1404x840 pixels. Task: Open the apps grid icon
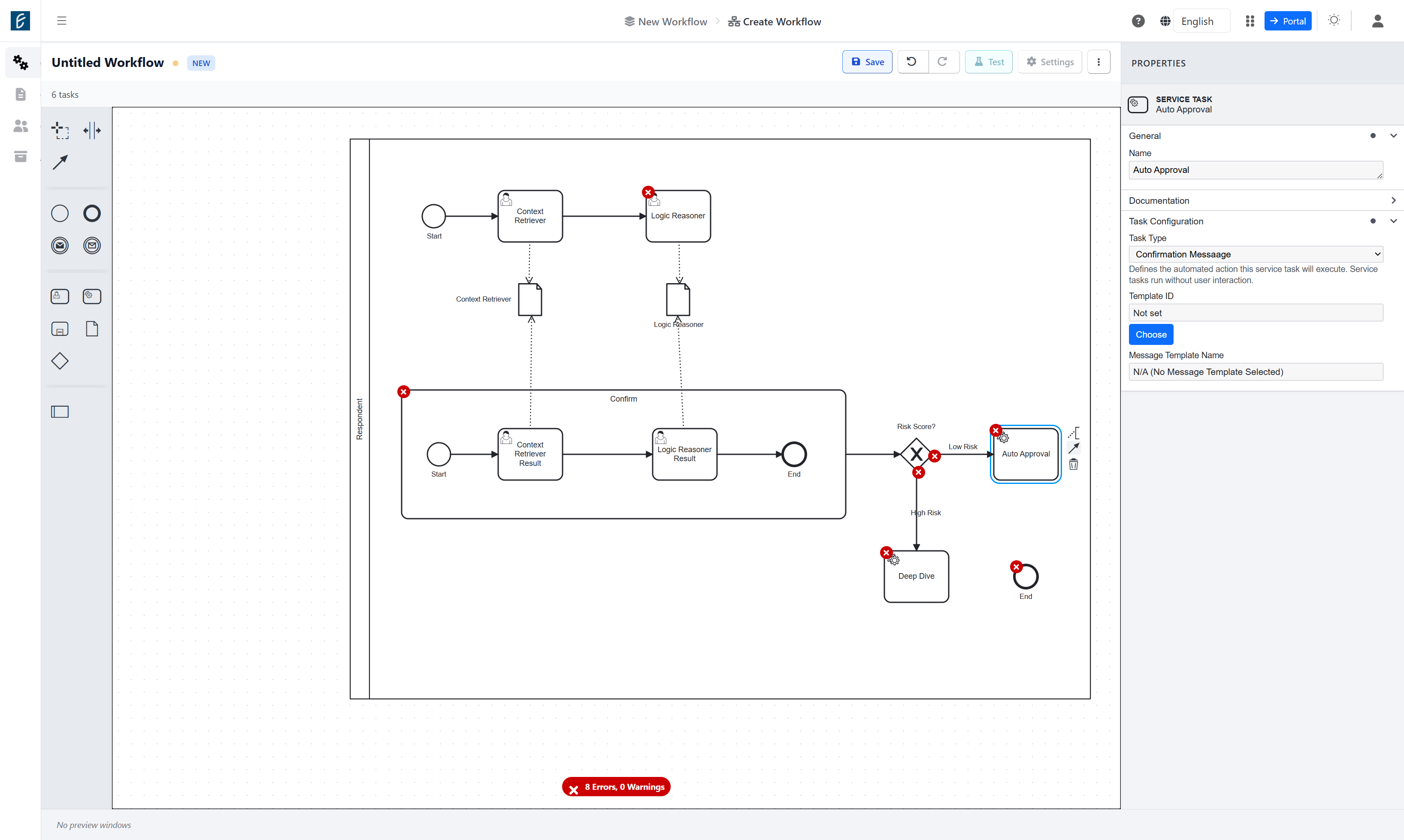pos(1250,21)
